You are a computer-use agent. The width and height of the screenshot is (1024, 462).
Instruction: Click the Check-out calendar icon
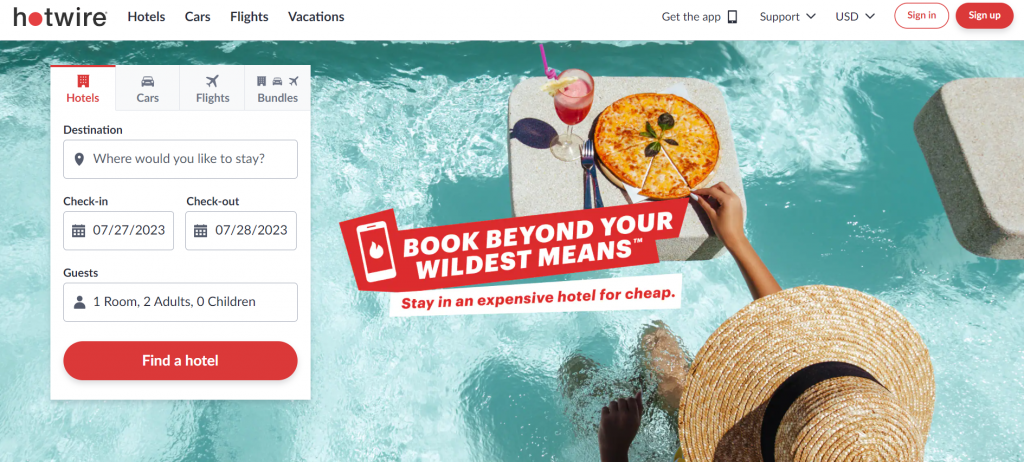[x=200, y=231]
